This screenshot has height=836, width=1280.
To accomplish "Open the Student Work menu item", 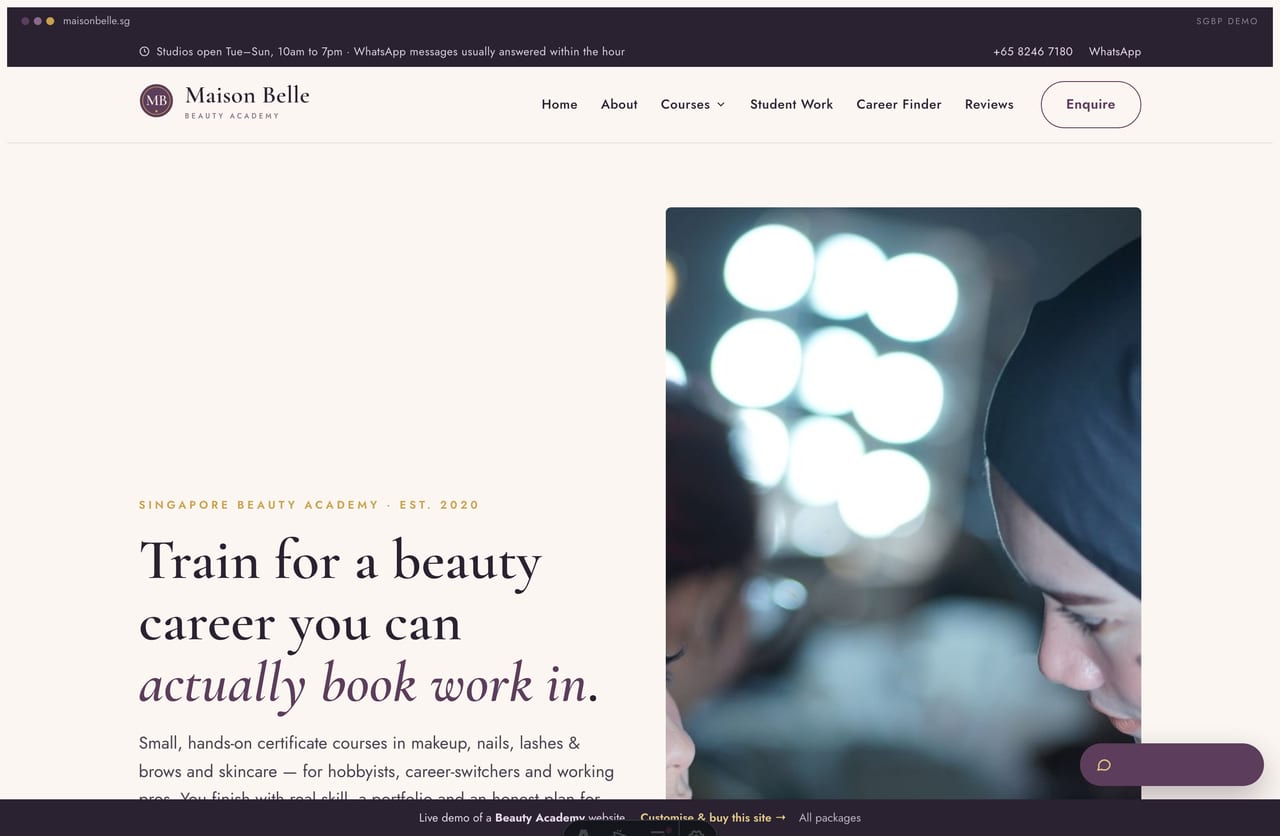I will coord(791,104).
